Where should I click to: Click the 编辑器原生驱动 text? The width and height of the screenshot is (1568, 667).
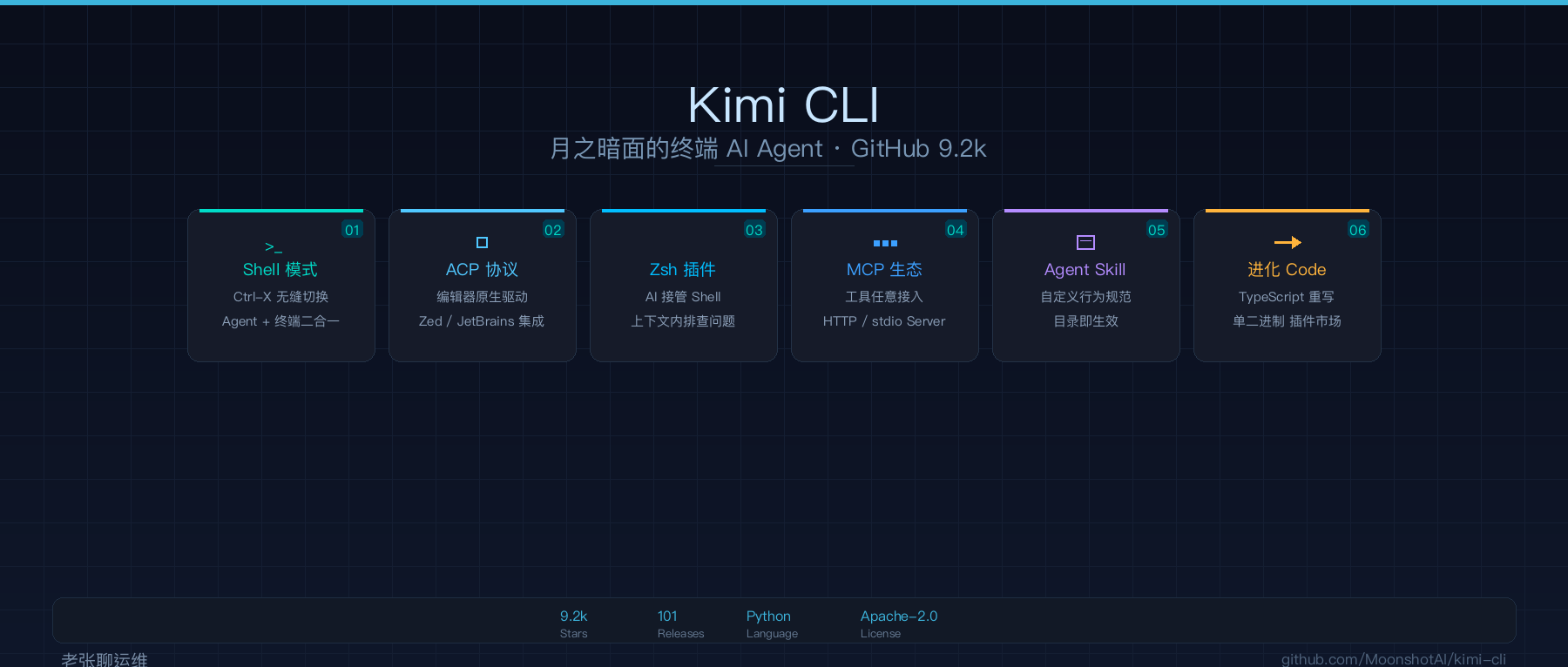click(x=482, y=297)
